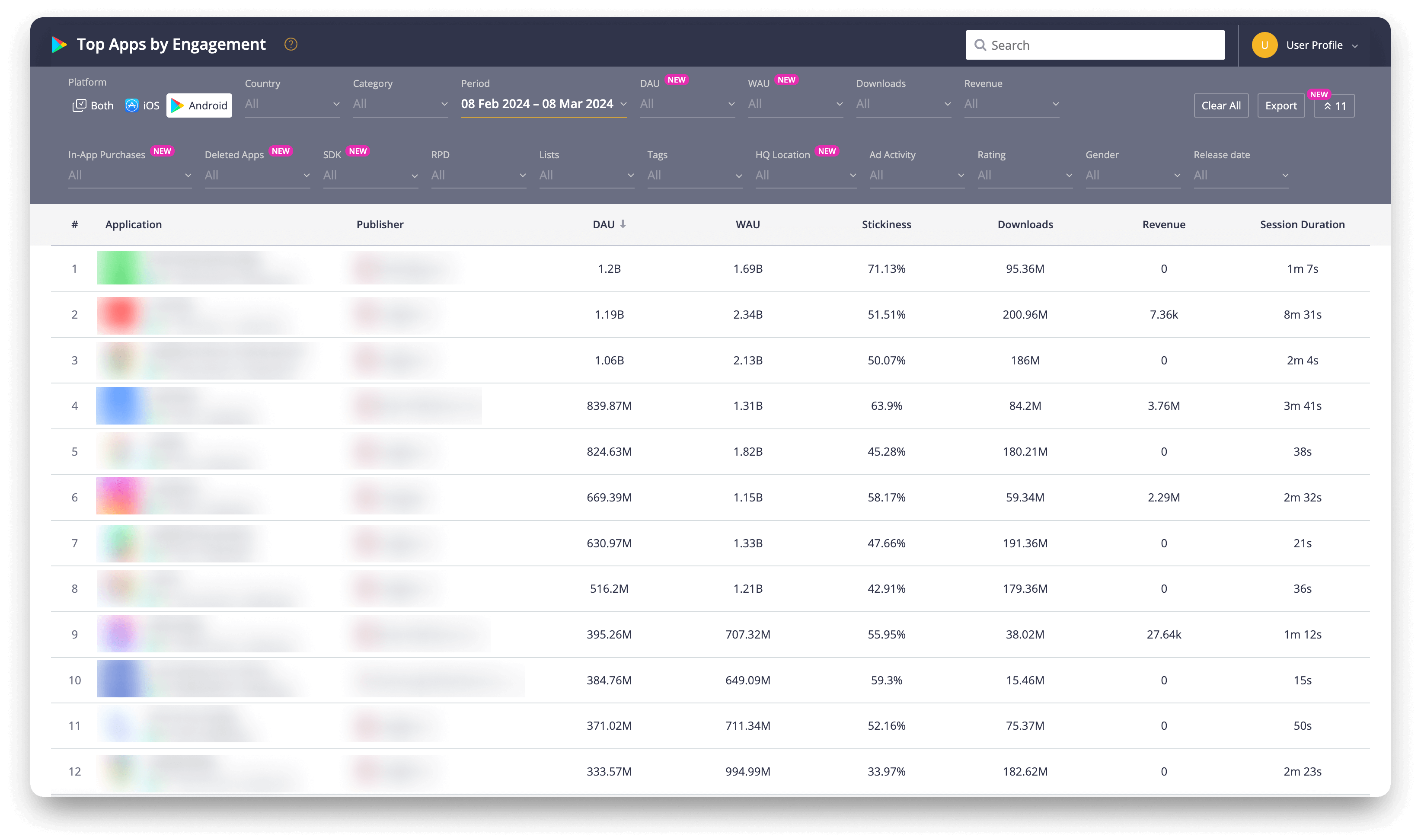Click the Google Play logo next to the title
The image size is (1421, 840).
pos(58,45)
